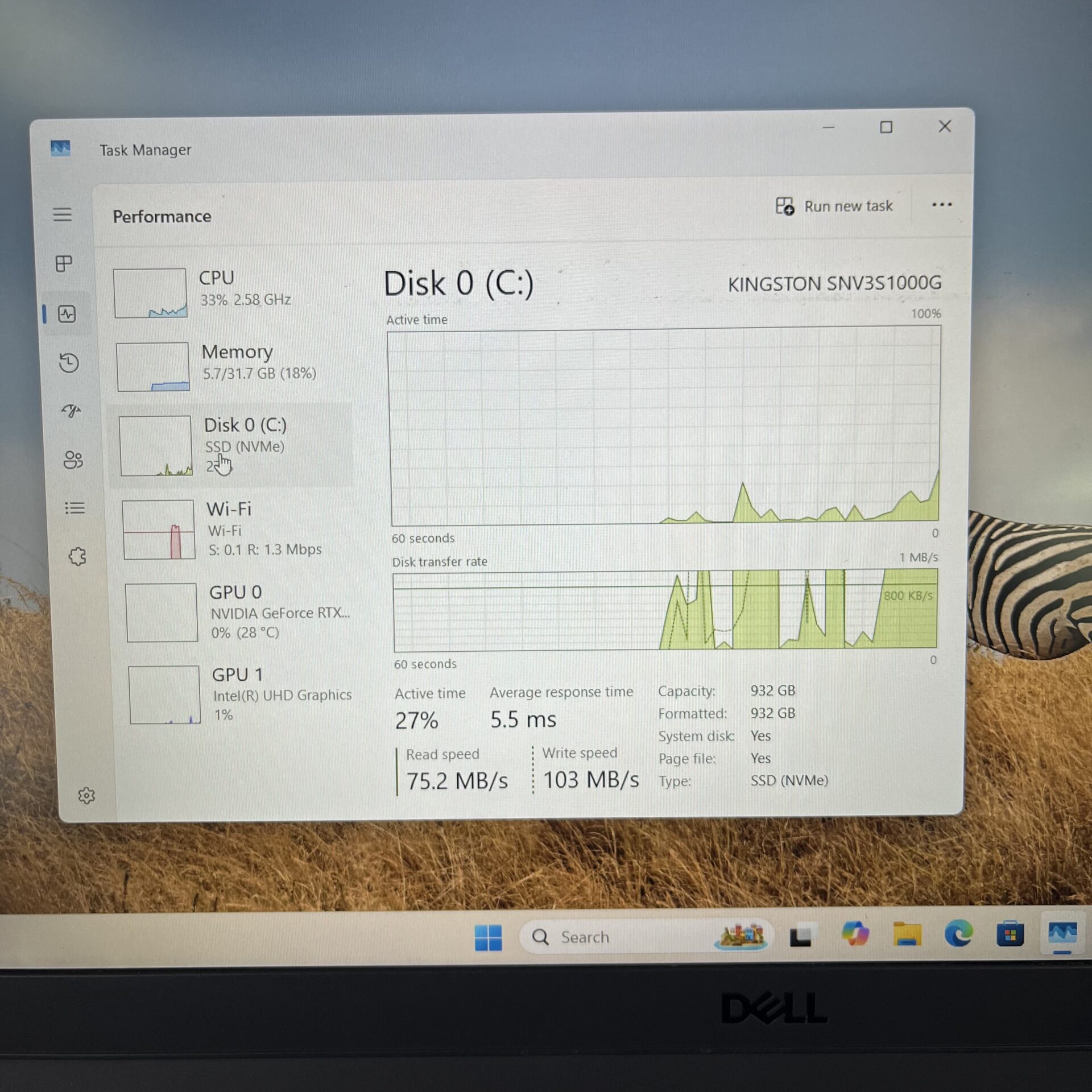This screenshot has width=1092, height=1092.
Task: Click the Task Manager taskbar icon
Action: coord(1062,933)
